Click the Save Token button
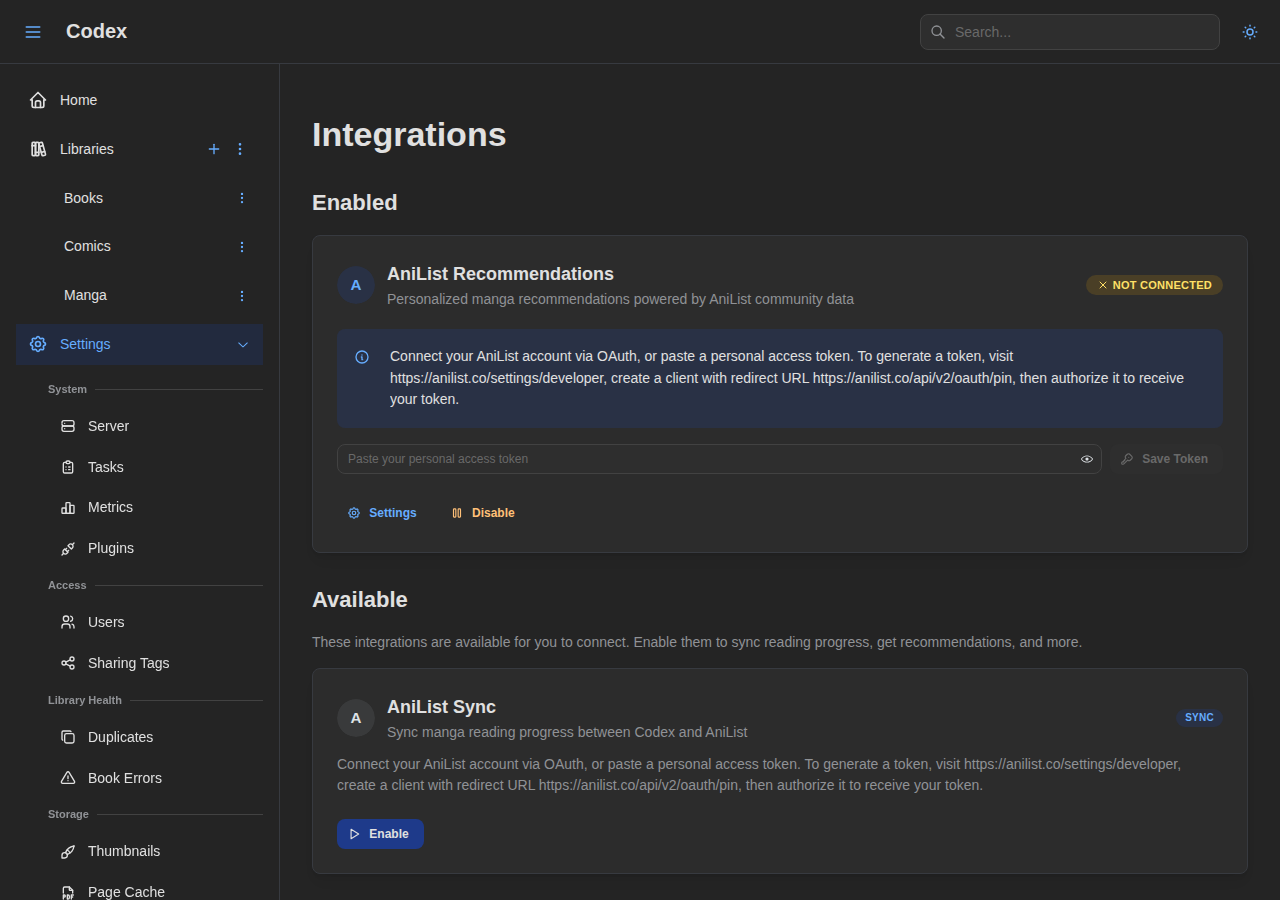The height and width of the screenshot is (900, 1280). [1166, 459]
